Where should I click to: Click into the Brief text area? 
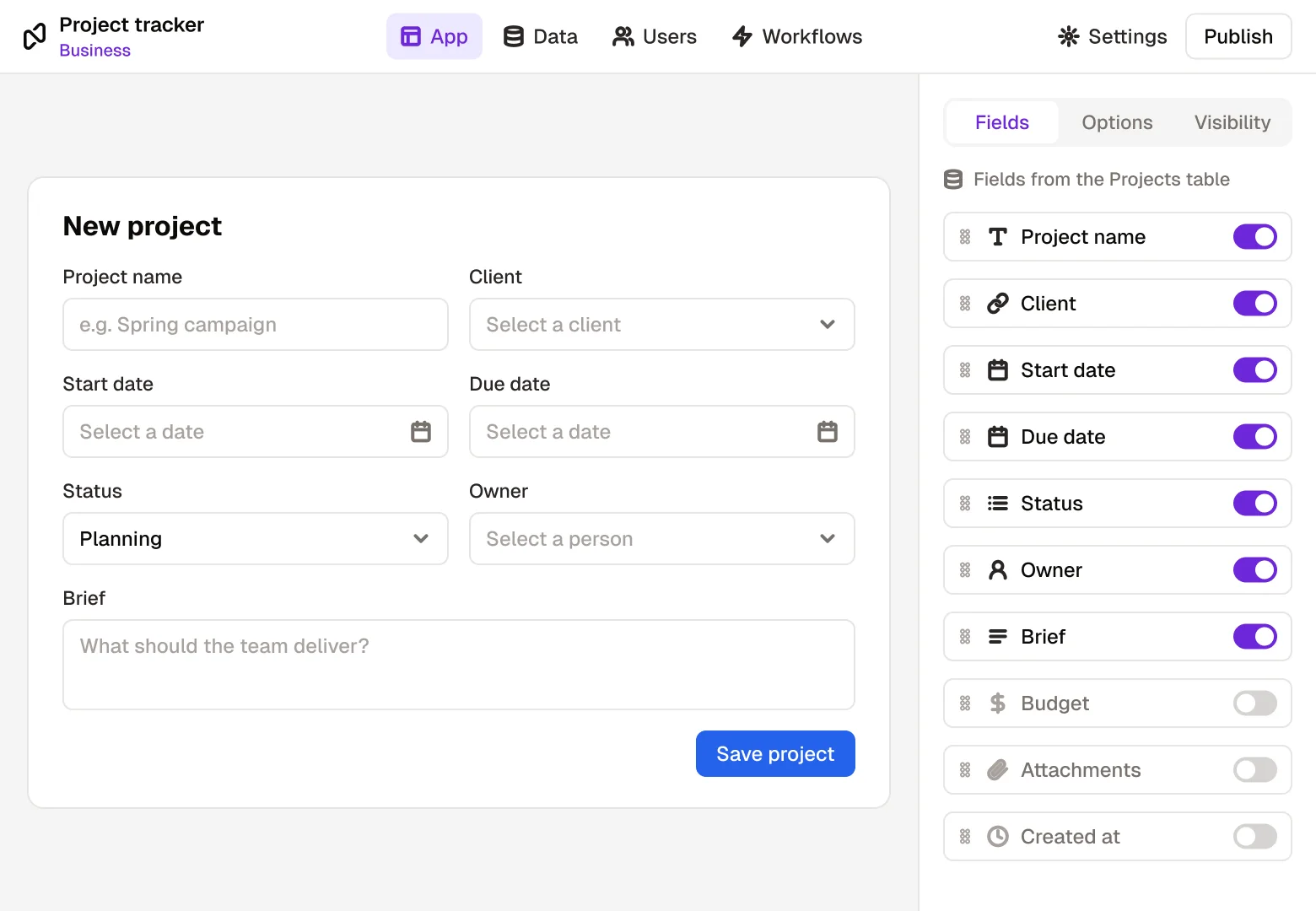[x=459, y=665]
